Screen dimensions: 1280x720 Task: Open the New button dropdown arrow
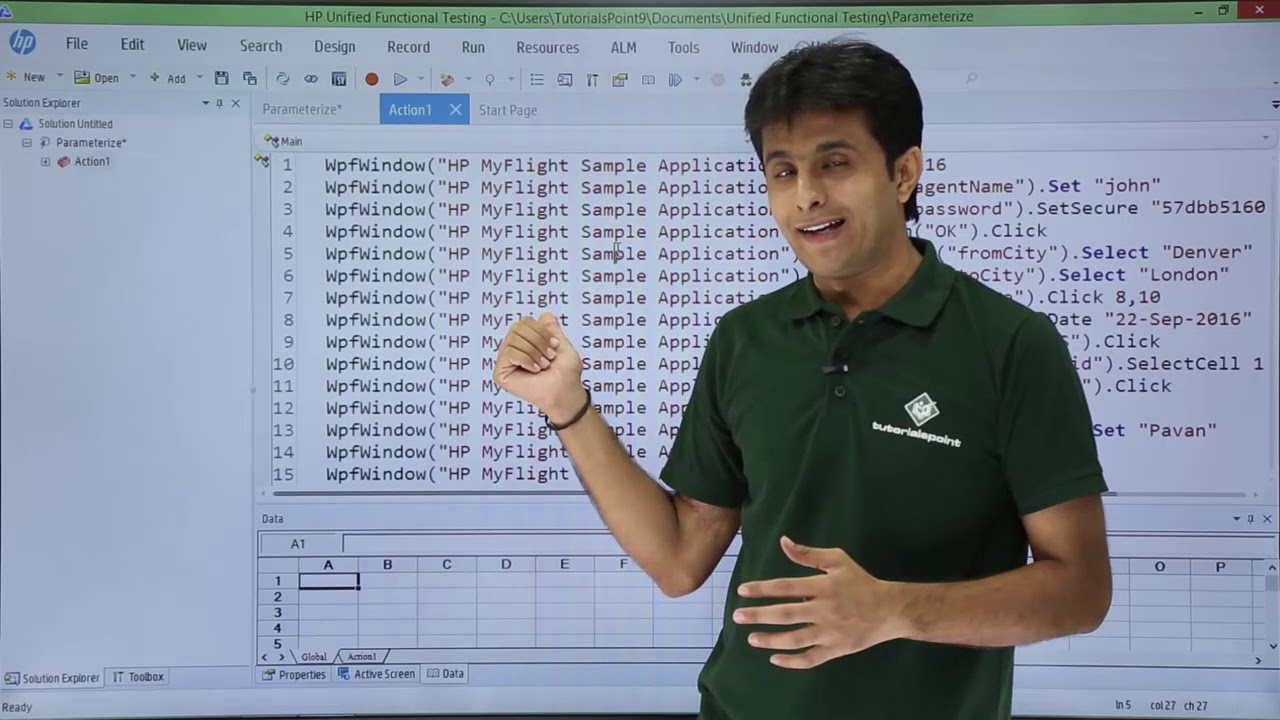pyautogui.click(x=59, y=78)
